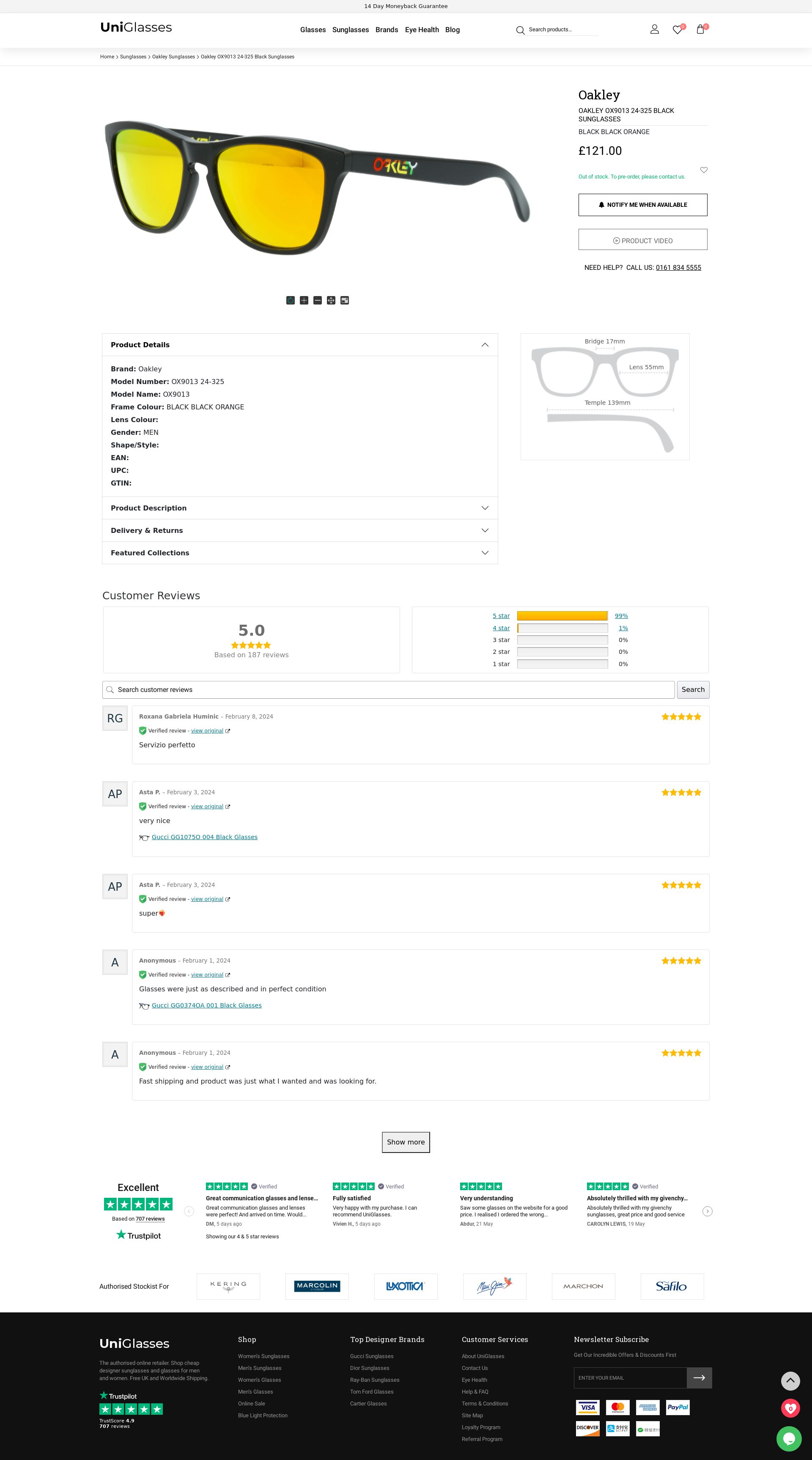812x1460 pixels.
Task: Open the user account icon
Action: pyautogui.click(x=655, y=30)
